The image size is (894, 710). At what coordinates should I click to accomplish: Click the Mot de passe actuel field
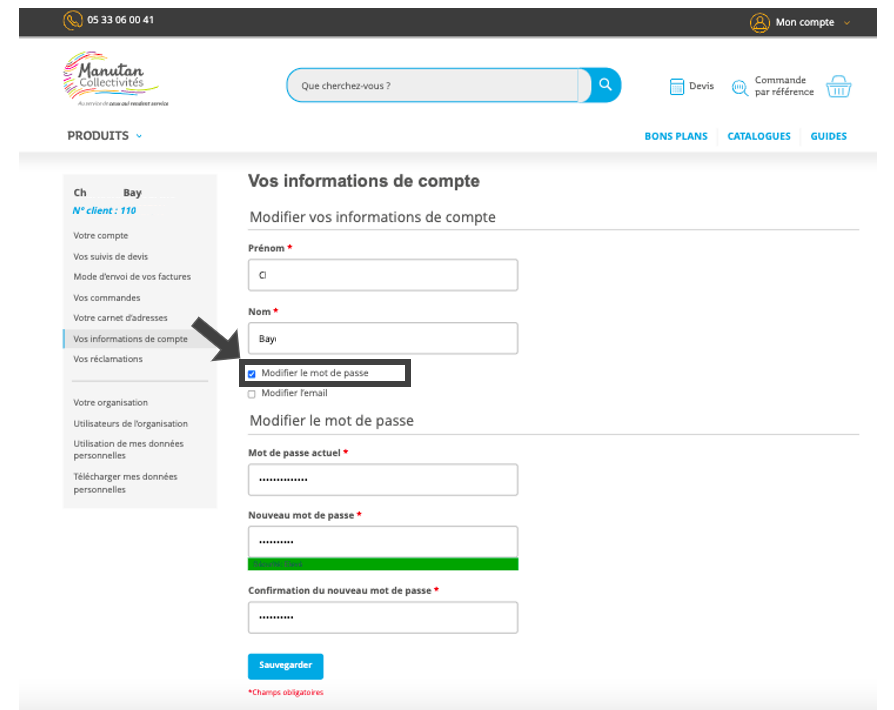(383, 480)
